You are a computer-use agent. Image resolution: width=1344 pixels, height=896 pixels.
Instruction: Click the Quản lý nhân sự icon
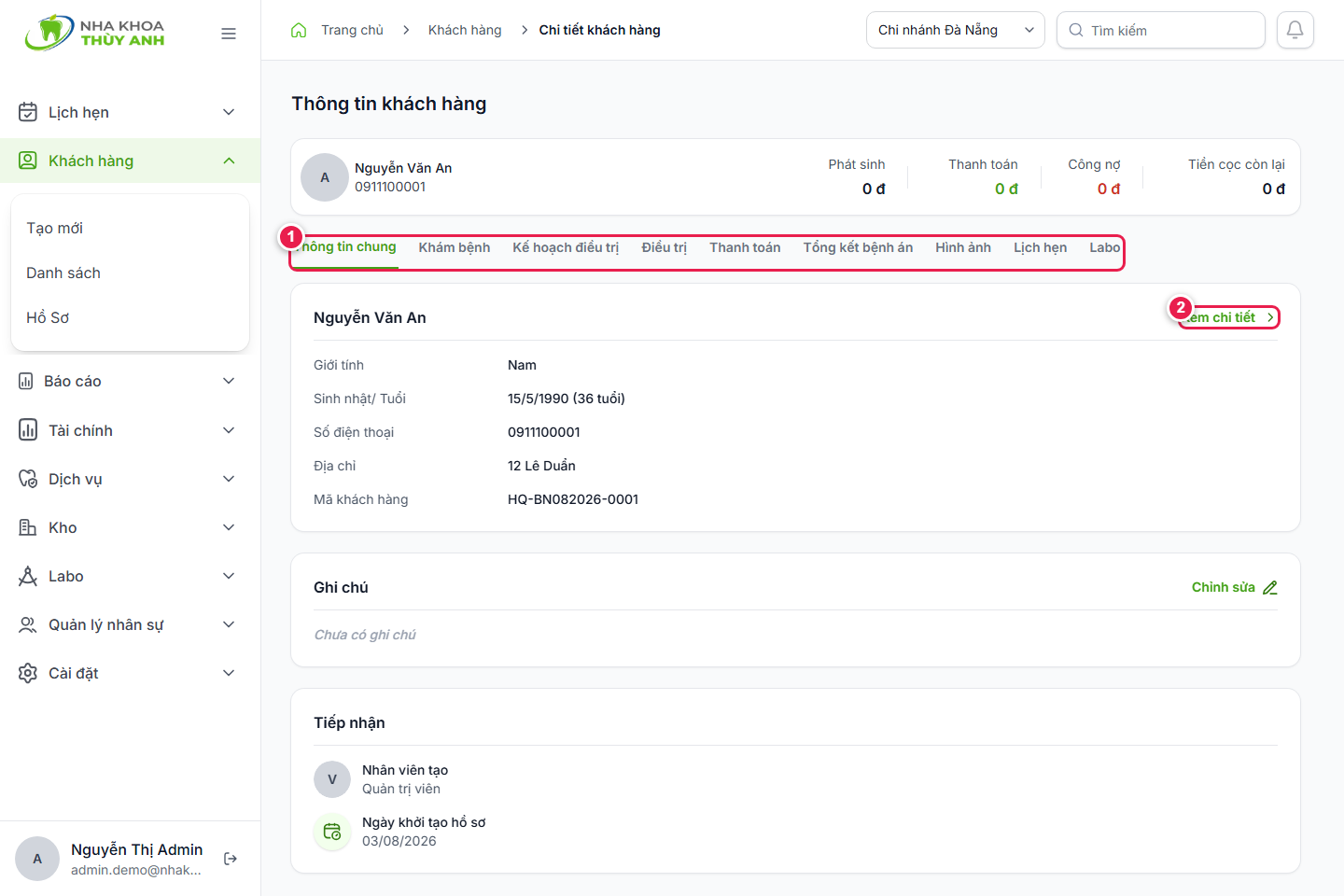pyautogui.click(x=28, y=624)
